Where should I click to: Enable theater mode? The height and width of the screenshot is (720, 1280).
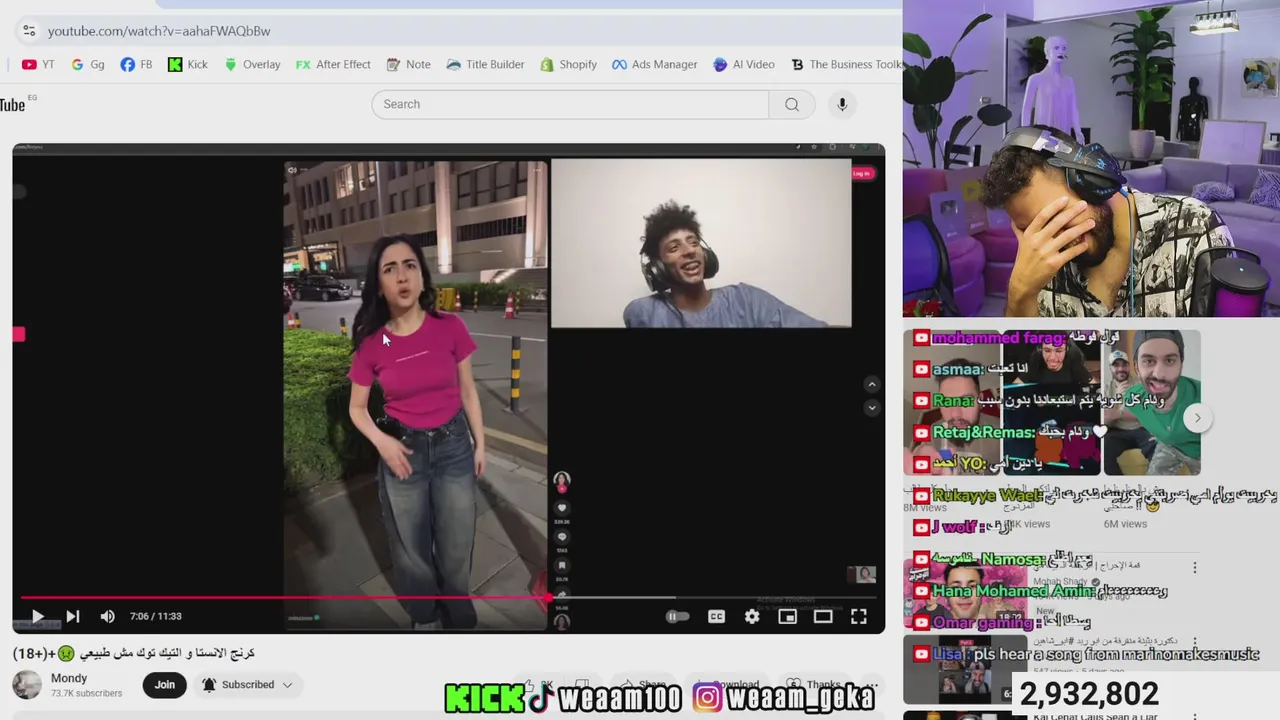pos(823,617)
